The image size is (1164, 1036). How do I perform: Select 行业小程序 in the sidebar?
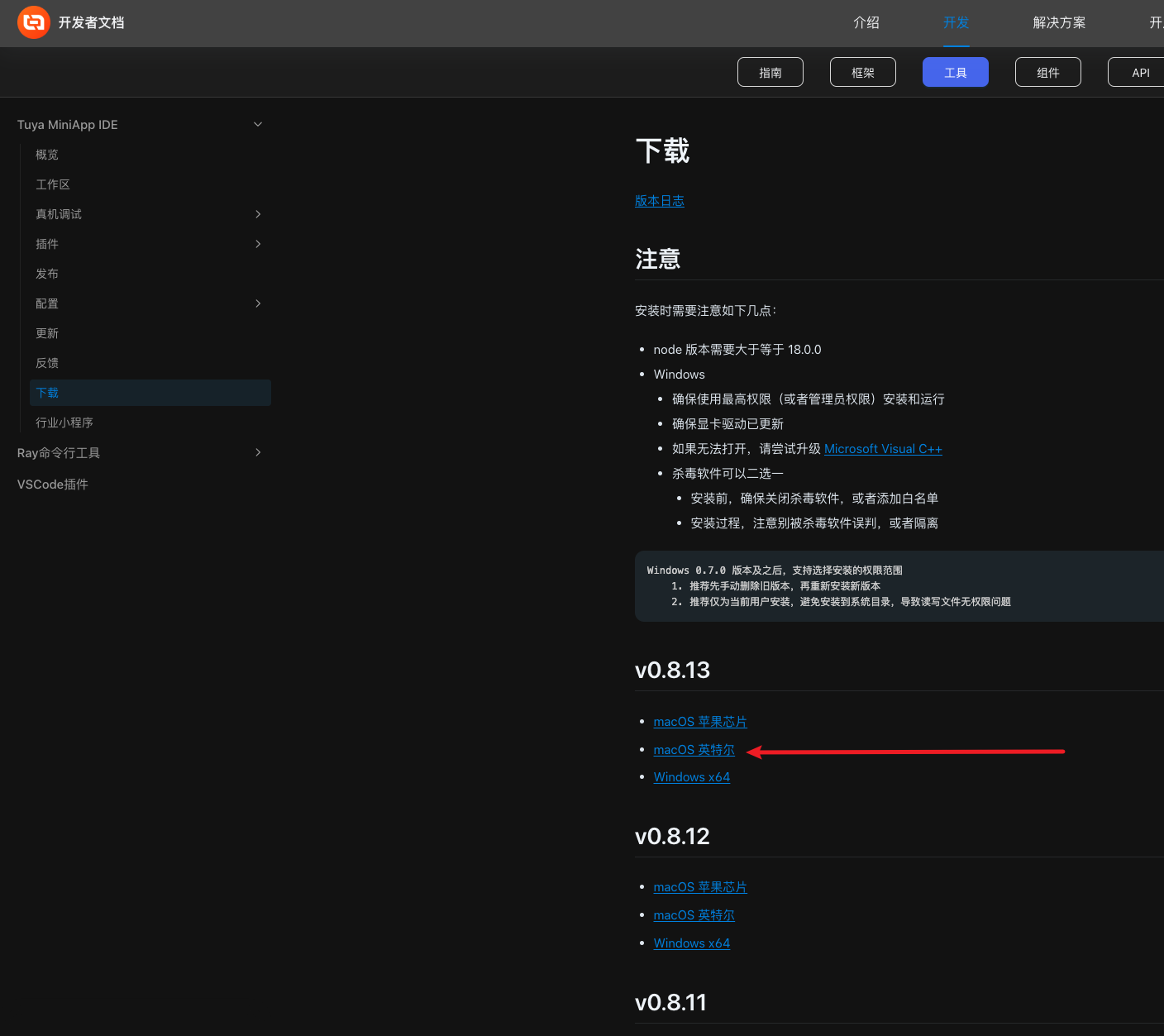pos(64,423)
